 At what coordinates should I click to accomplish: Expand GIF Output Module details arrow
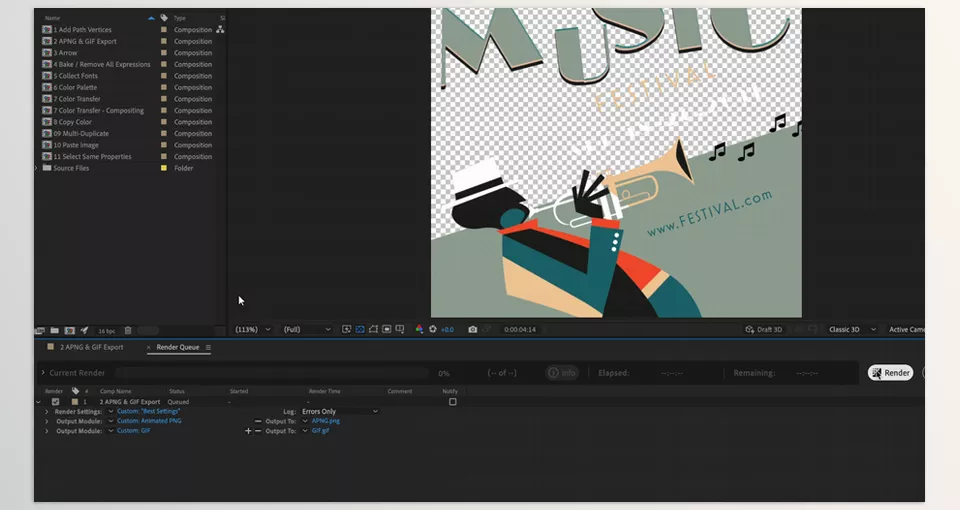(47, 431)
